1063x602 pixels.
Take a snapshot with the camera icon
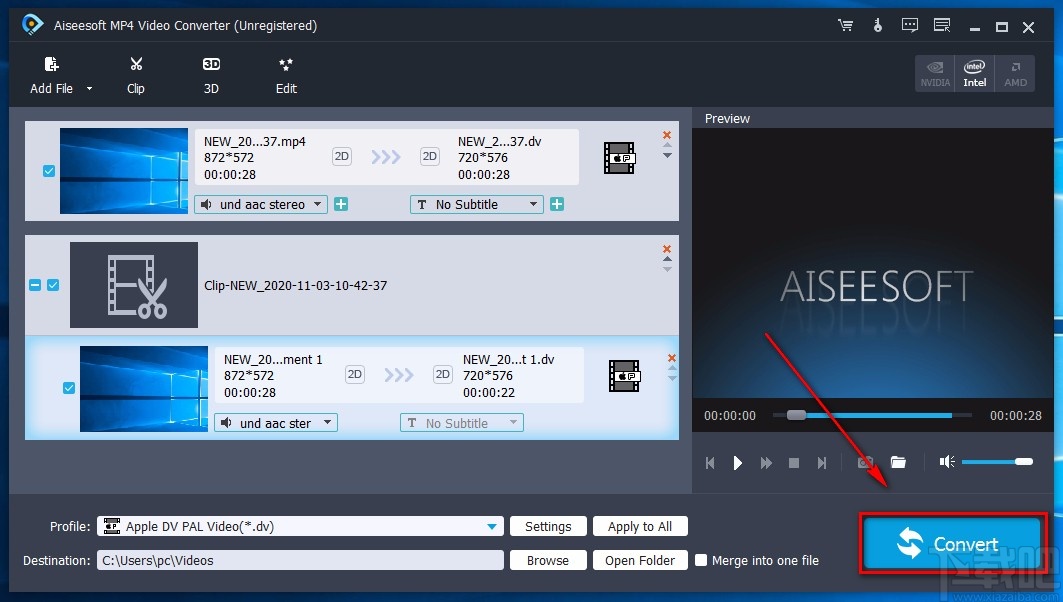click(866, 462)
